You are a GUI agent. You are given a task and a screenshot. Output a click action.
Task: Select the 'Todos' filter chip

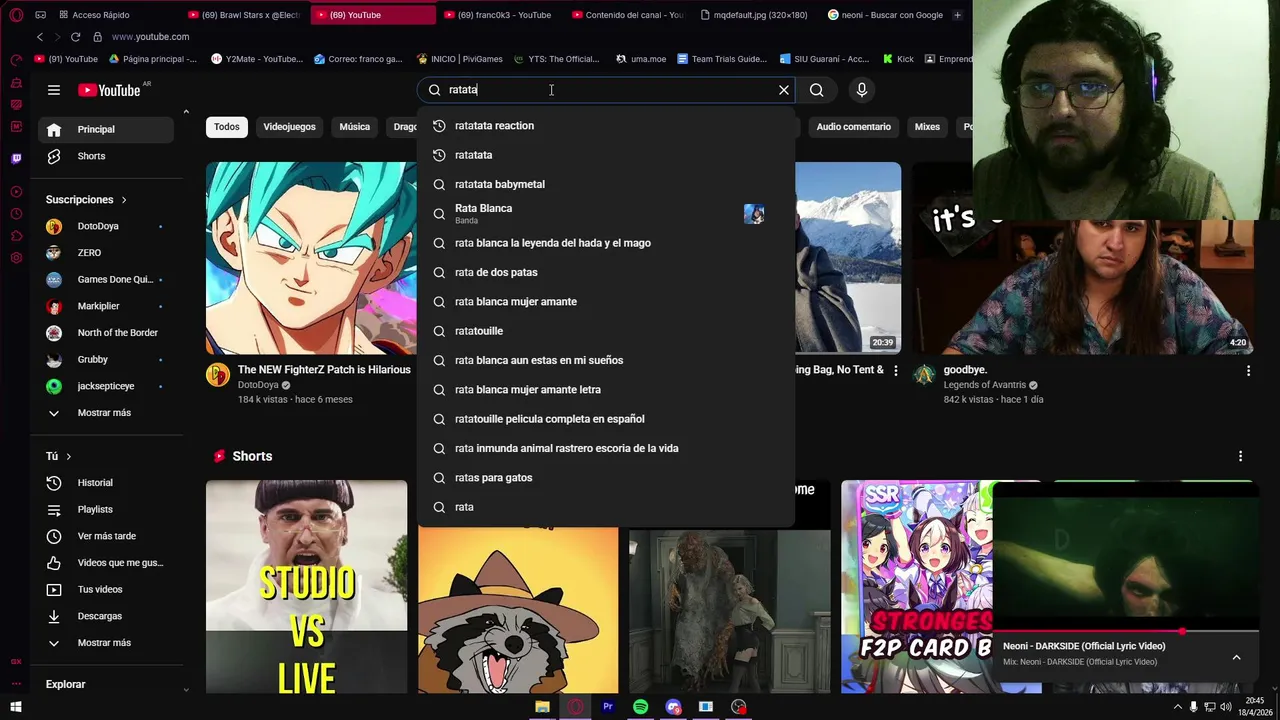click(227, 127)
